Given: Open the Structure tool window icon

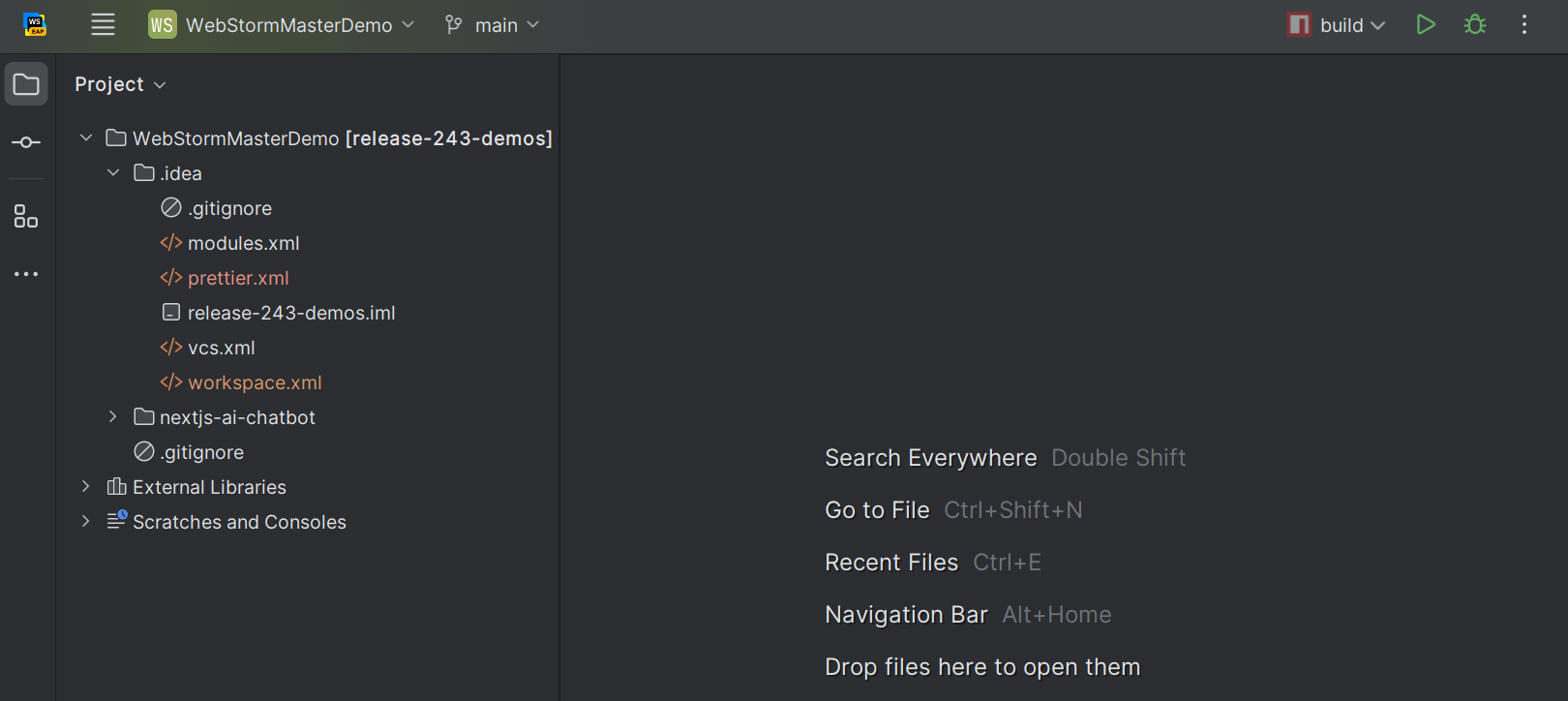Looking at the screenshot, I should pyautogui.click(x=26, y=217).
